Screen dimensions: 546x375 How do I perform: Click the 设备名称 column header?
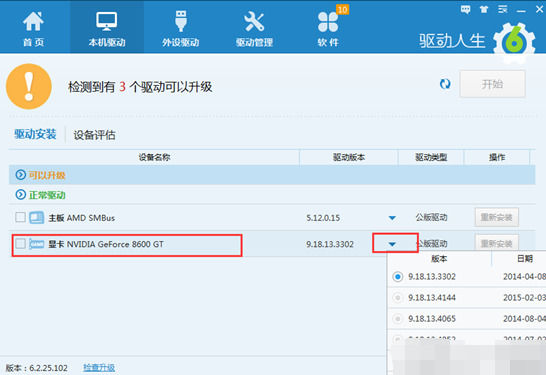click(x=154, y=157)
